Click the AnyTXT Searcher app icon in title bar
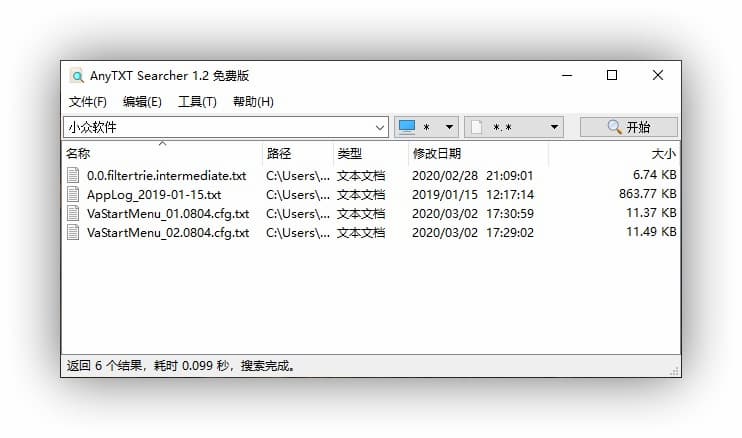Screen dimensions: 742x438 [77, 76]
